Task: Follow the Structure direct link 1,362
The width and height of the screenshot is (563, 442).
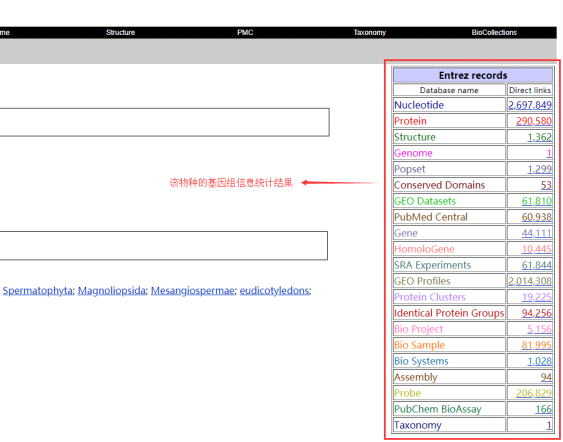Action: [x=539, y=137]
